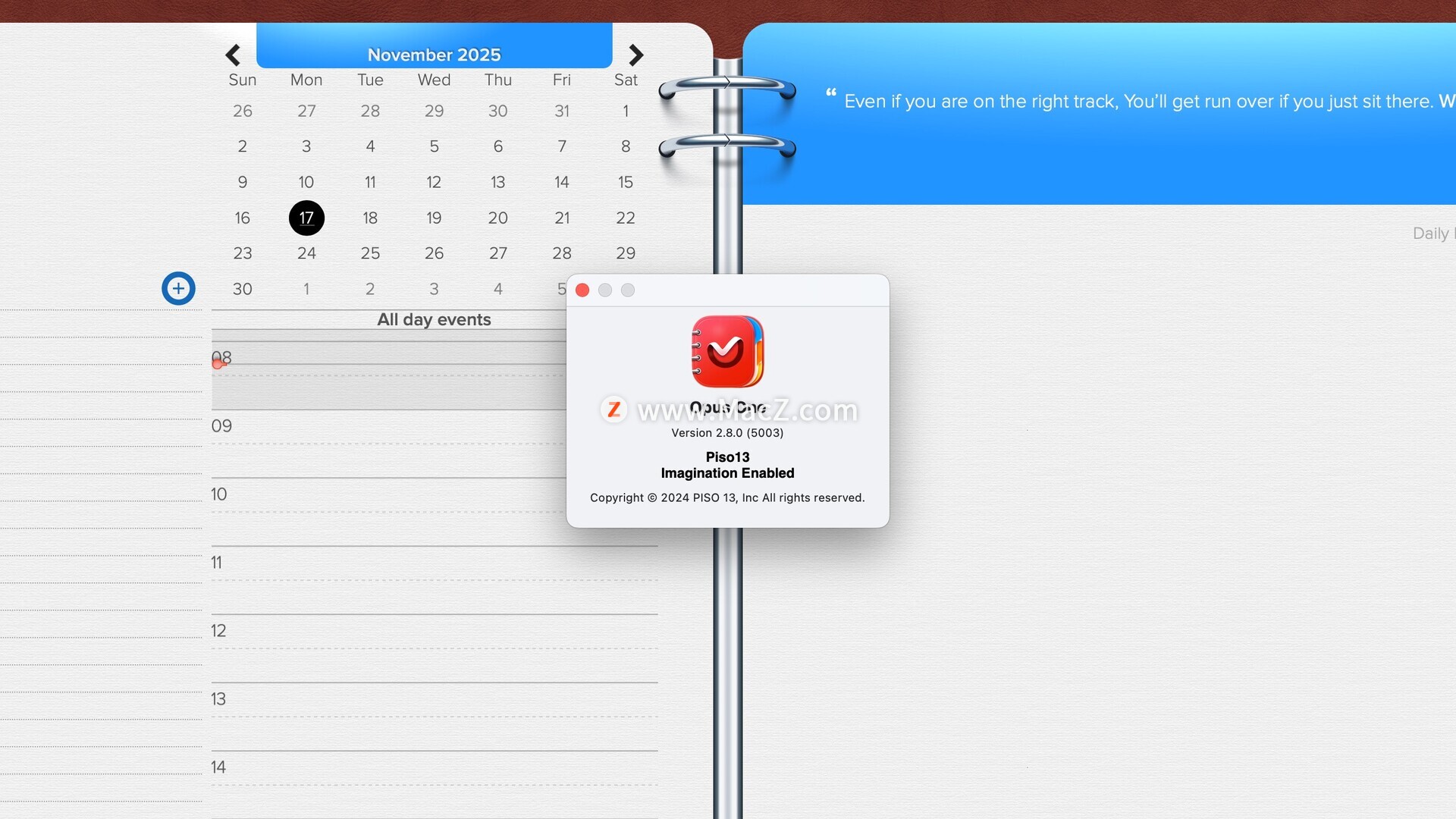
Task: Select December 3 in the last row
Action: point(434,289)
